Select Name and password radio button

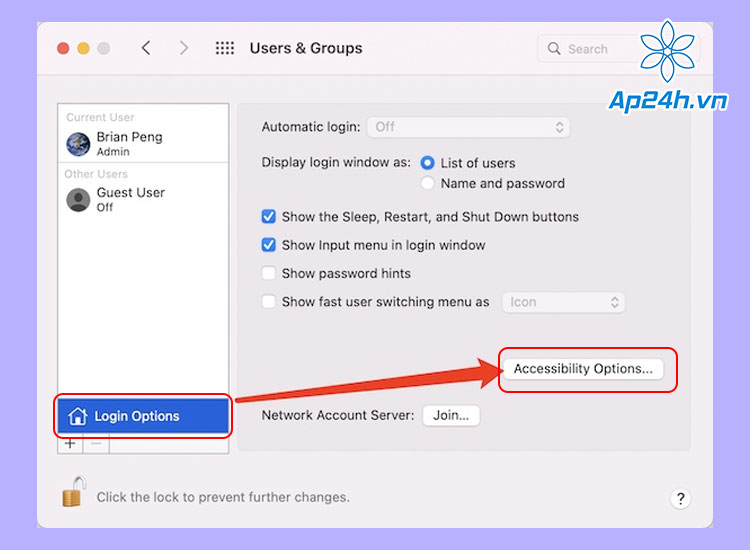427,183
